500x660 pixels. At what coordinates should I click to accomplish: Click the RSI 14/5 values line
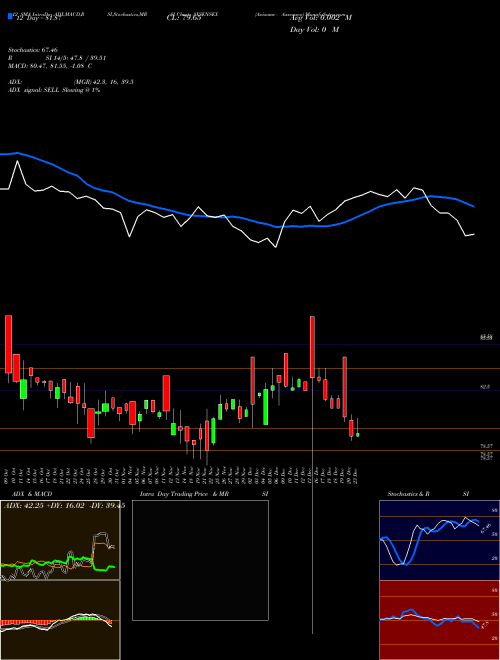point(57,58)
